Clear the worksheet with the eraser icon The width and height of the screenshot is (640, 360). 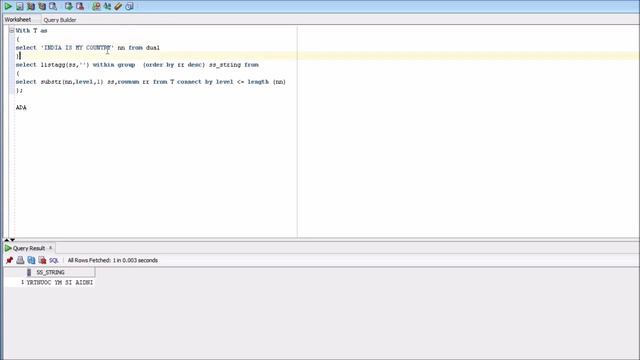(x=118, y=6)
